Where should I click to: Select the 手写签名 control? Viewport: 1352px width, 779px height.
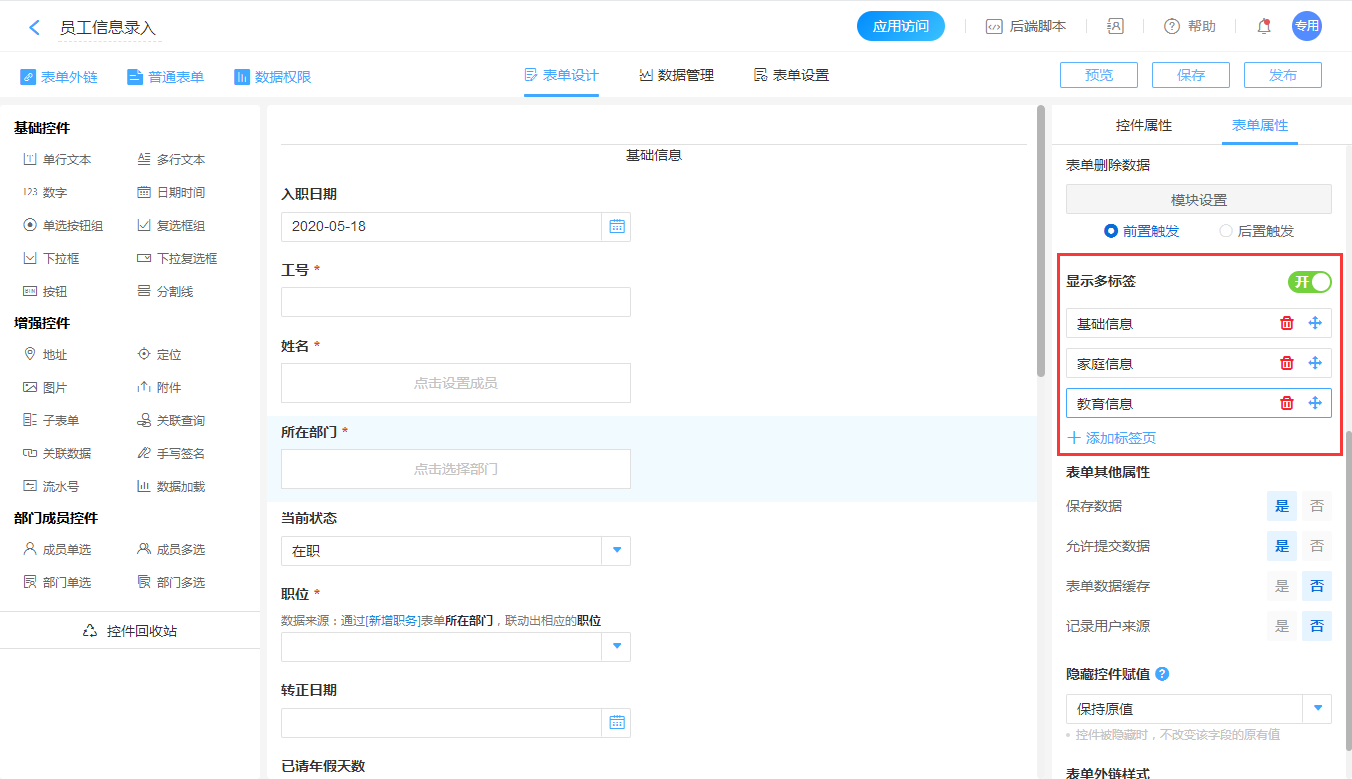(x=170, y=453)
